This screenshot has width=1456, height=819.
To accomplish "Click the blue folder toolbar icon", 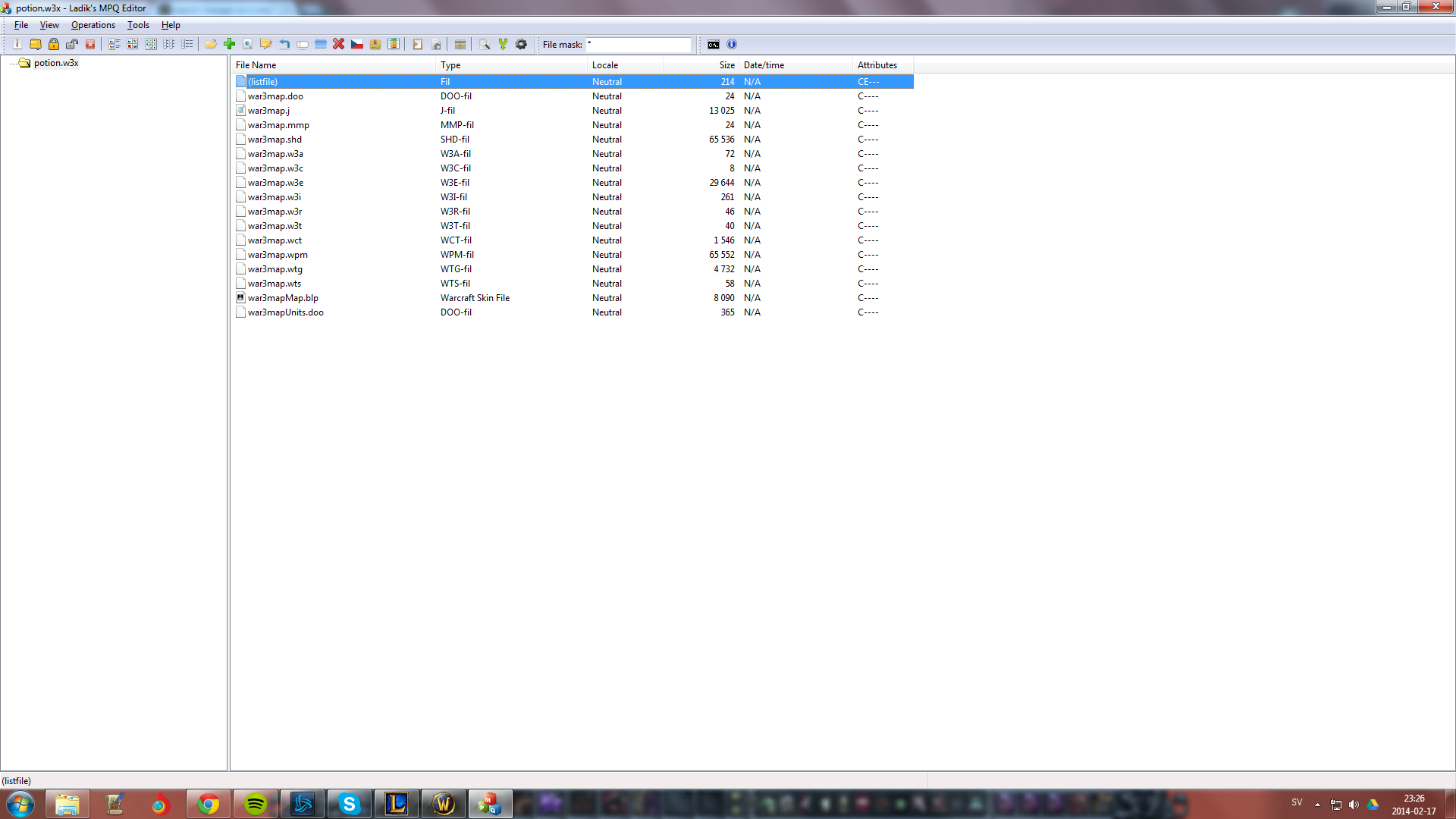I will point(321,44).
